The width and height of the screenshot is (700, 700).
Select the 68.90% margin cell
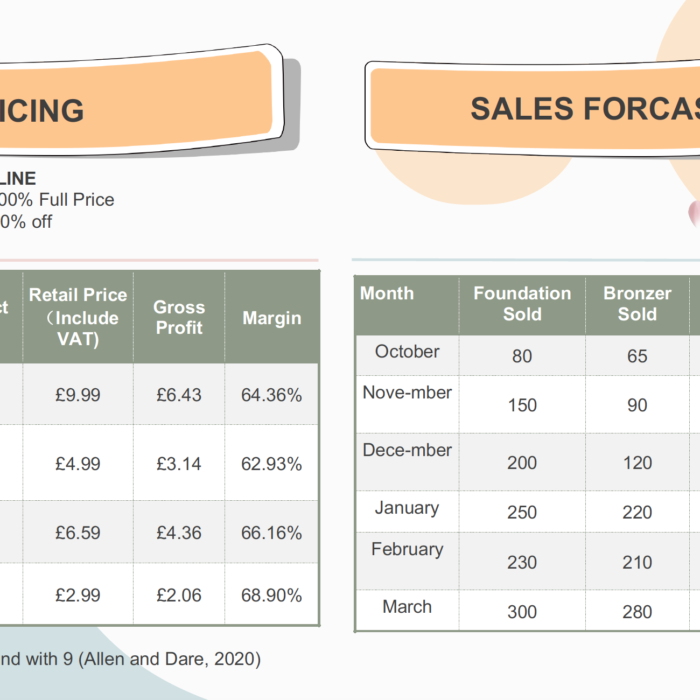(272, 595)
